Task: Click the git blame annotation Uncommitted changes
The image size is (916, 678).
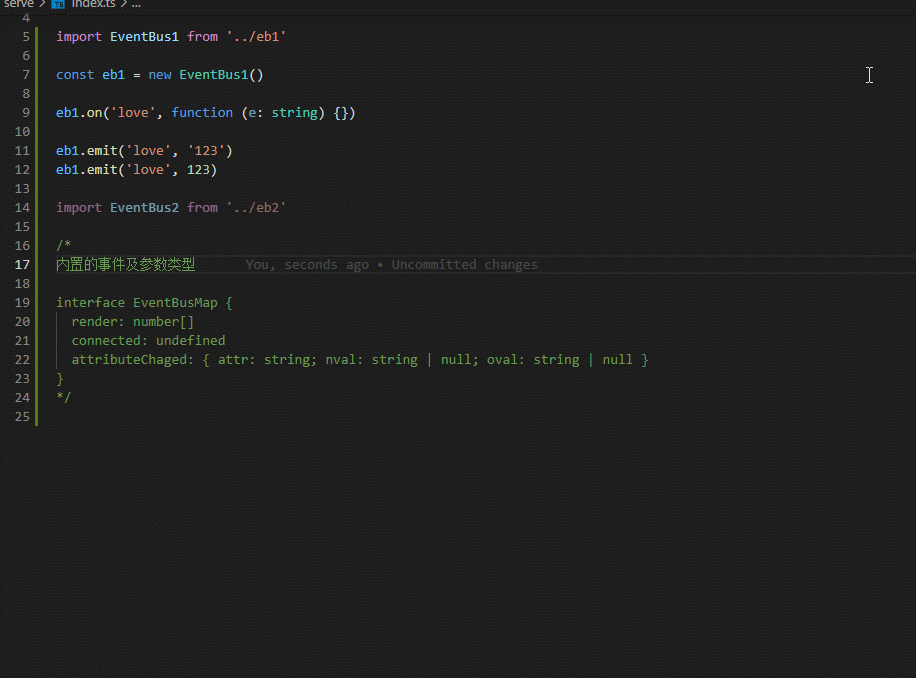Action: click(x=464, y=265)
